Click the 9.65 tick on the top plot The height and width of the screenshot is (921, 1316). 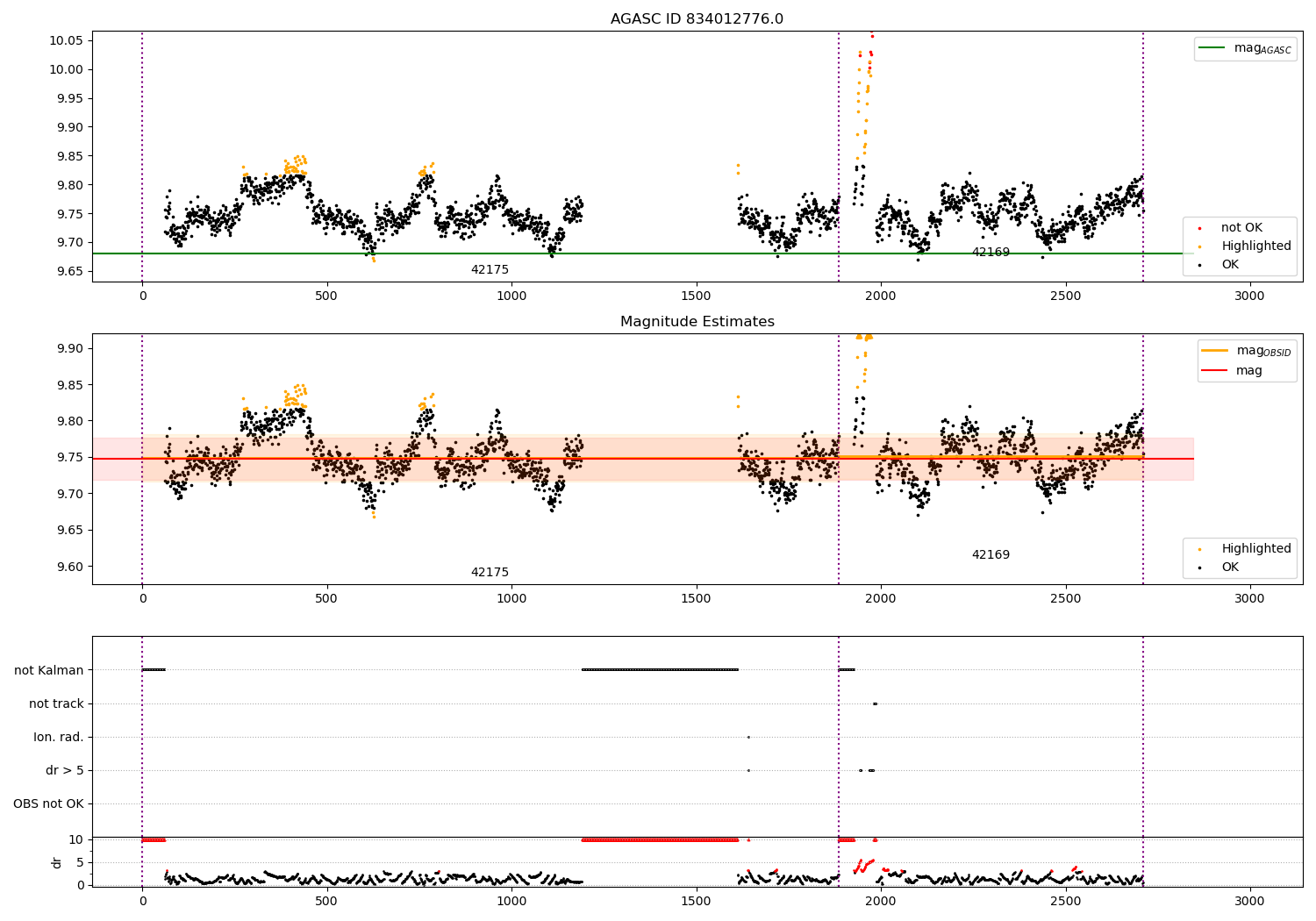click(x=69, y=272)
